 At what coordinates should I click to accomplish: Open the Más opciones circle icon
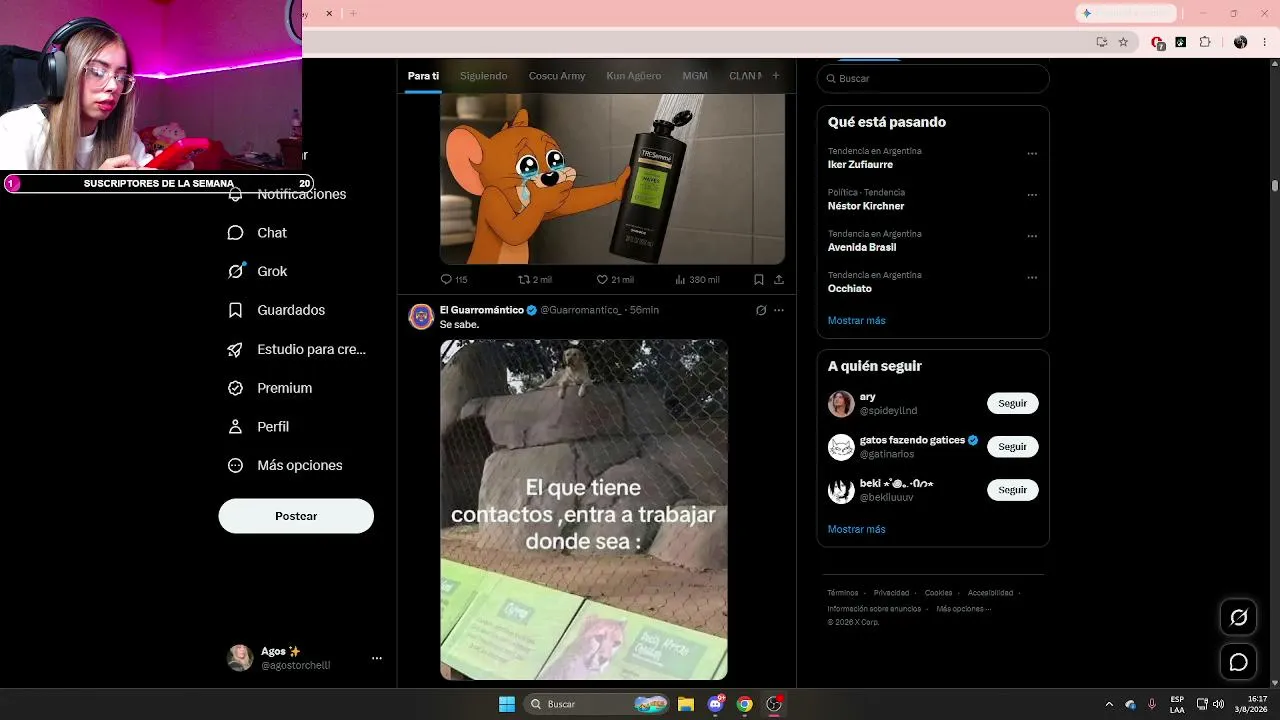[x=235, y=465]
